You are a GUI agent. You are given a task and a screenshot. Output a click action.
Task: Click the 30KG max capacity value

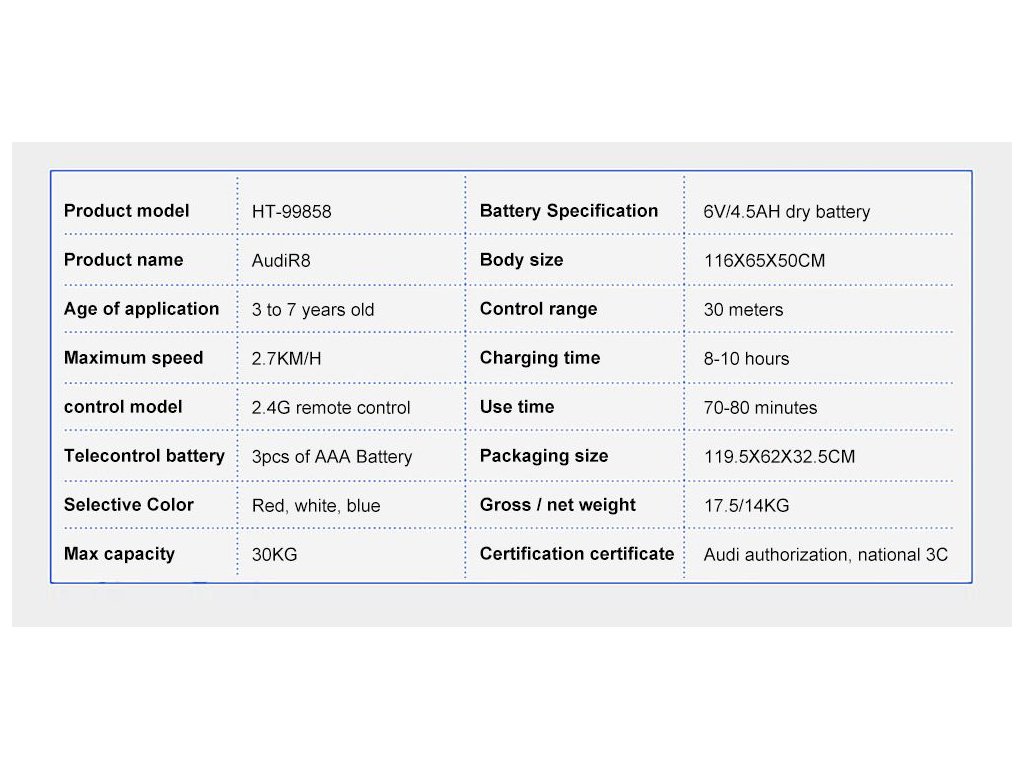(x=274, y=554)
